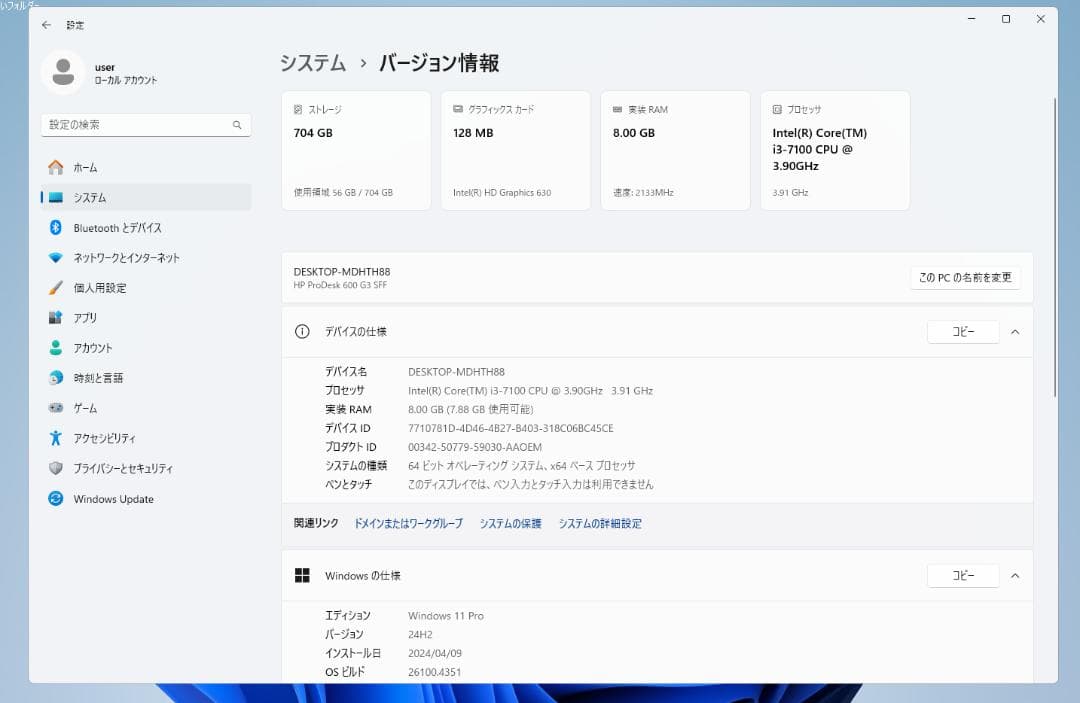Open 個人用設定 settings

[x=110, y=287]
